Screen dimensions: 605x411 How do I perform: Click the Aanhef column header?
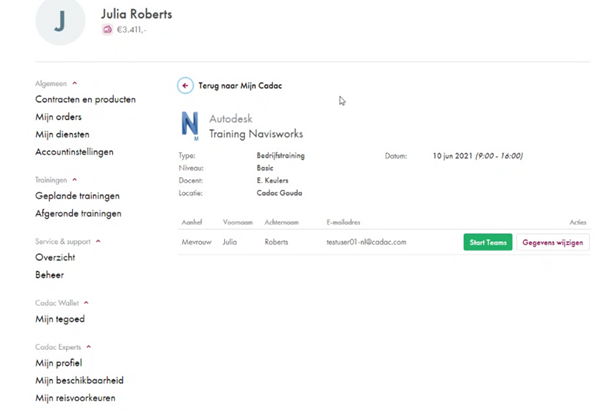(x=192, y=222)
